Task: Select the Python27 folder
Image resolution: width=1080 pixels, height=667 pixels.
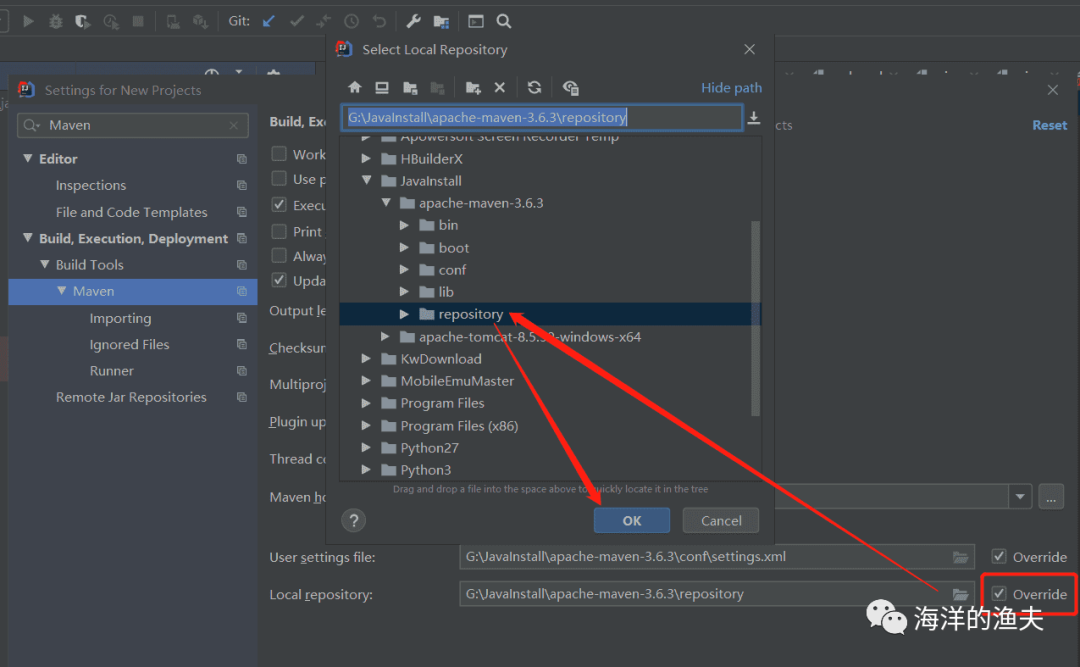Action: coord(429,448)
